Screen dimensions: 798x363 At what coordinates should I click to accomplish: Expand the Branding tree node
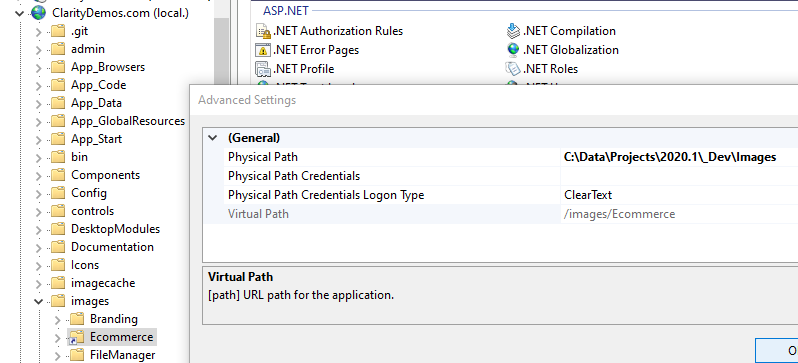58,320
